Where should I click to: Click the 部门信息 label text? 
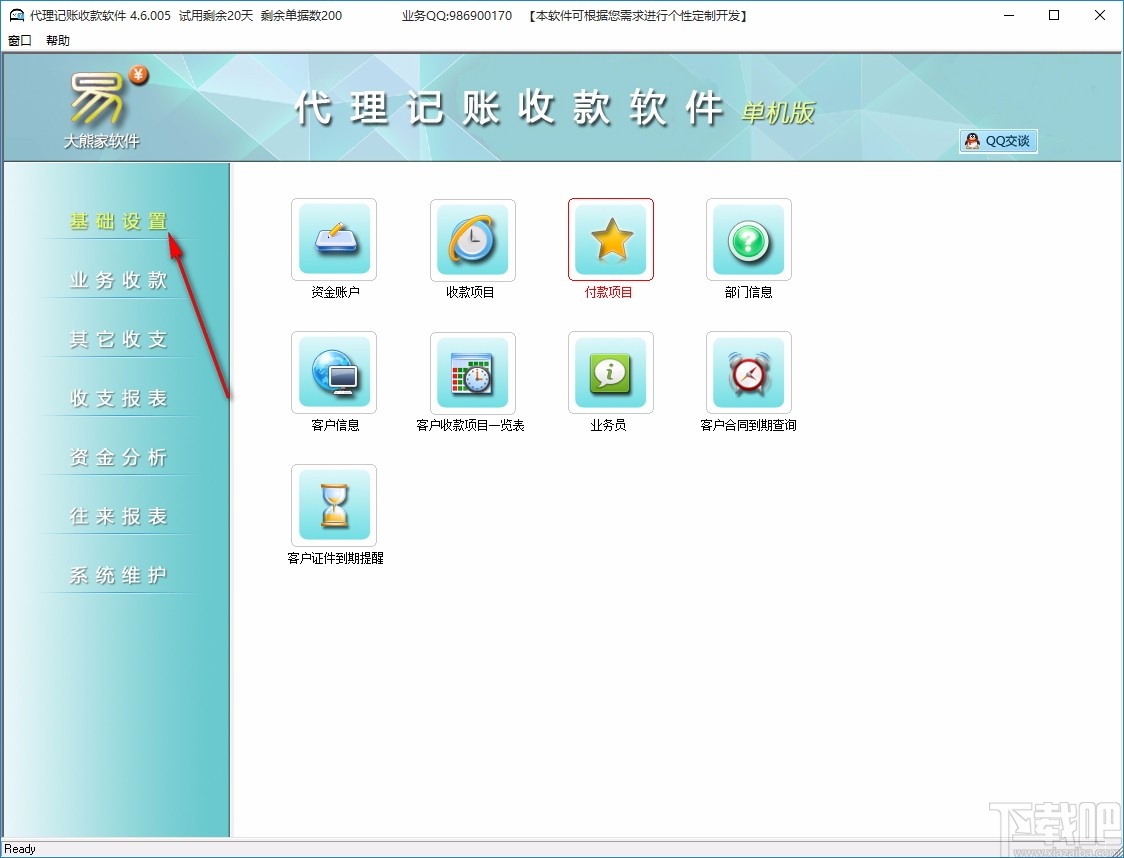(x=748, y=292)
